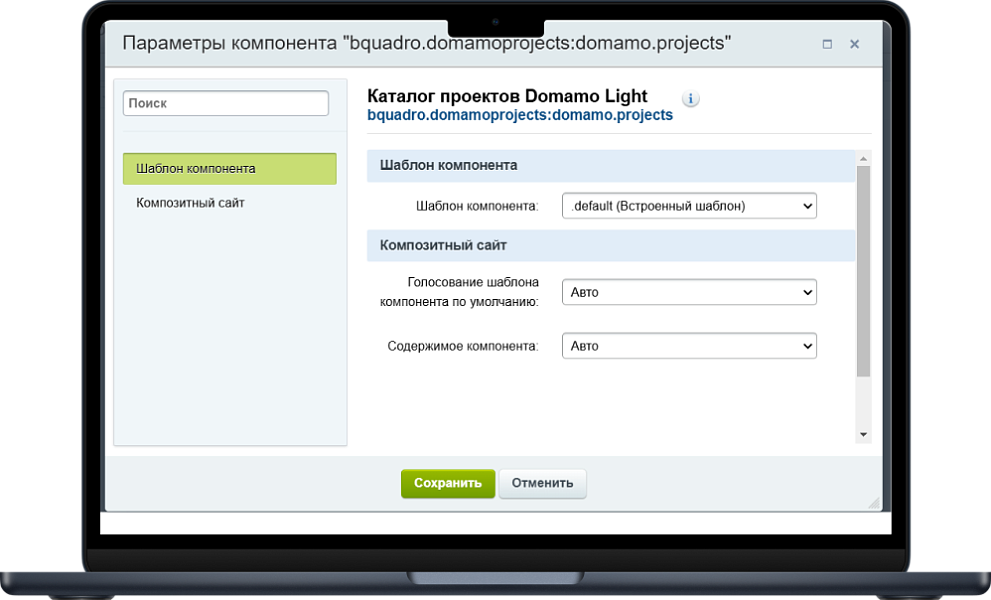Click the scrollbar up arrow
The height and width of the screenshot is (600, 991).
[x=861, y=156]
